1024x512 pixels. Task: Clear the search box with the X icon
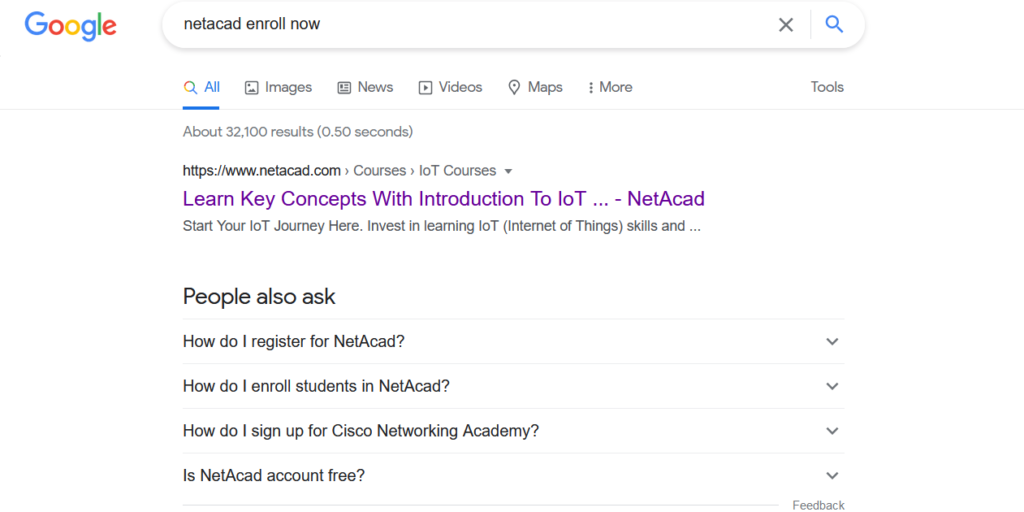coord(786,25)
